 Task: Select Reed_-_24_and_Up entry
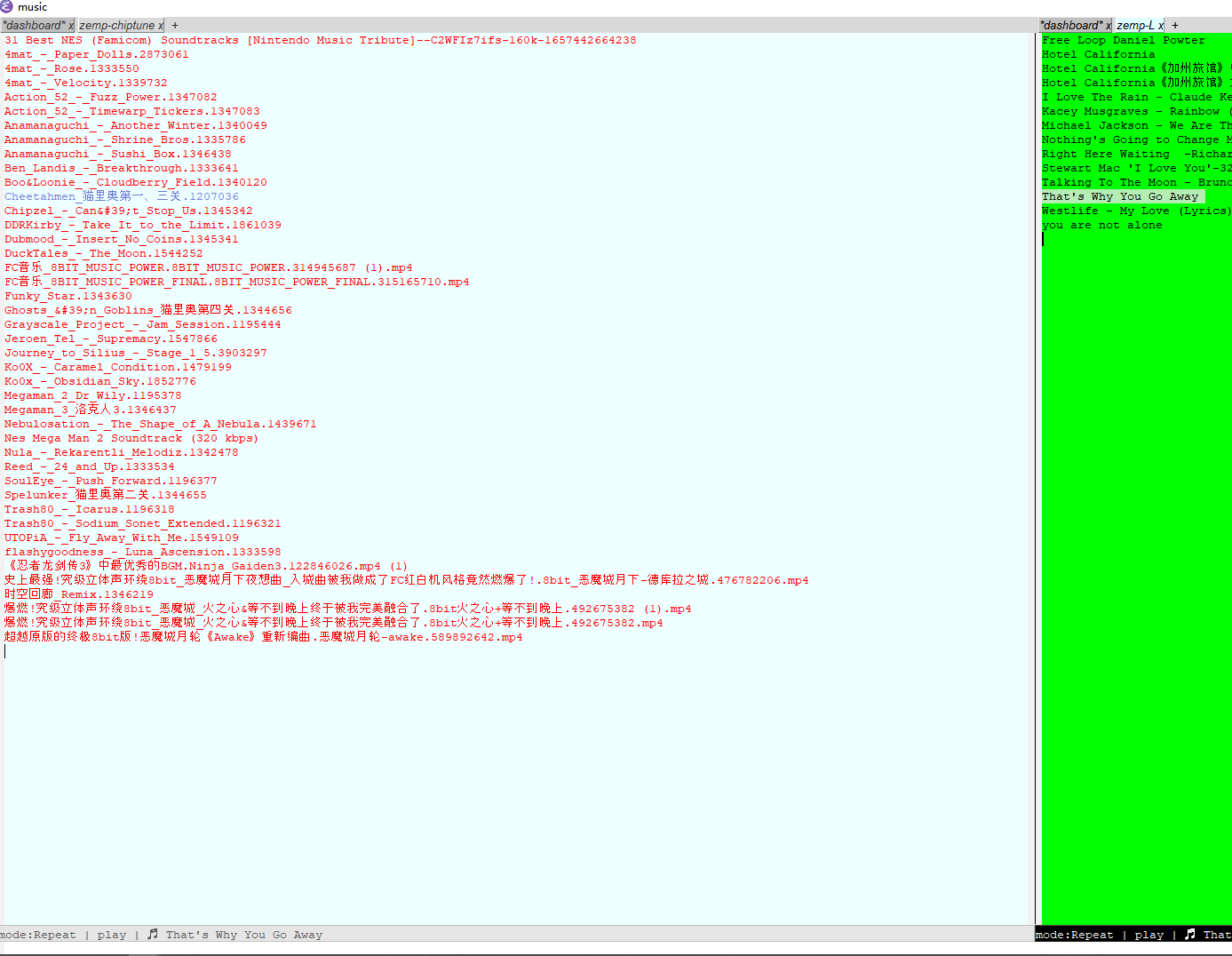90,466
